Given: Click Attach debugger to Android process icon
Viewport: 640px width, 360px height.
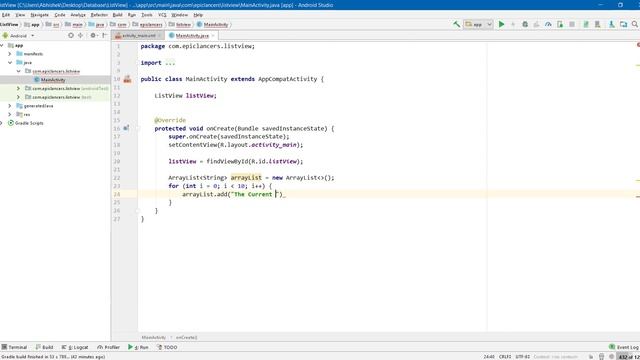Looking at the screenshot, I should tap(560, 24).
